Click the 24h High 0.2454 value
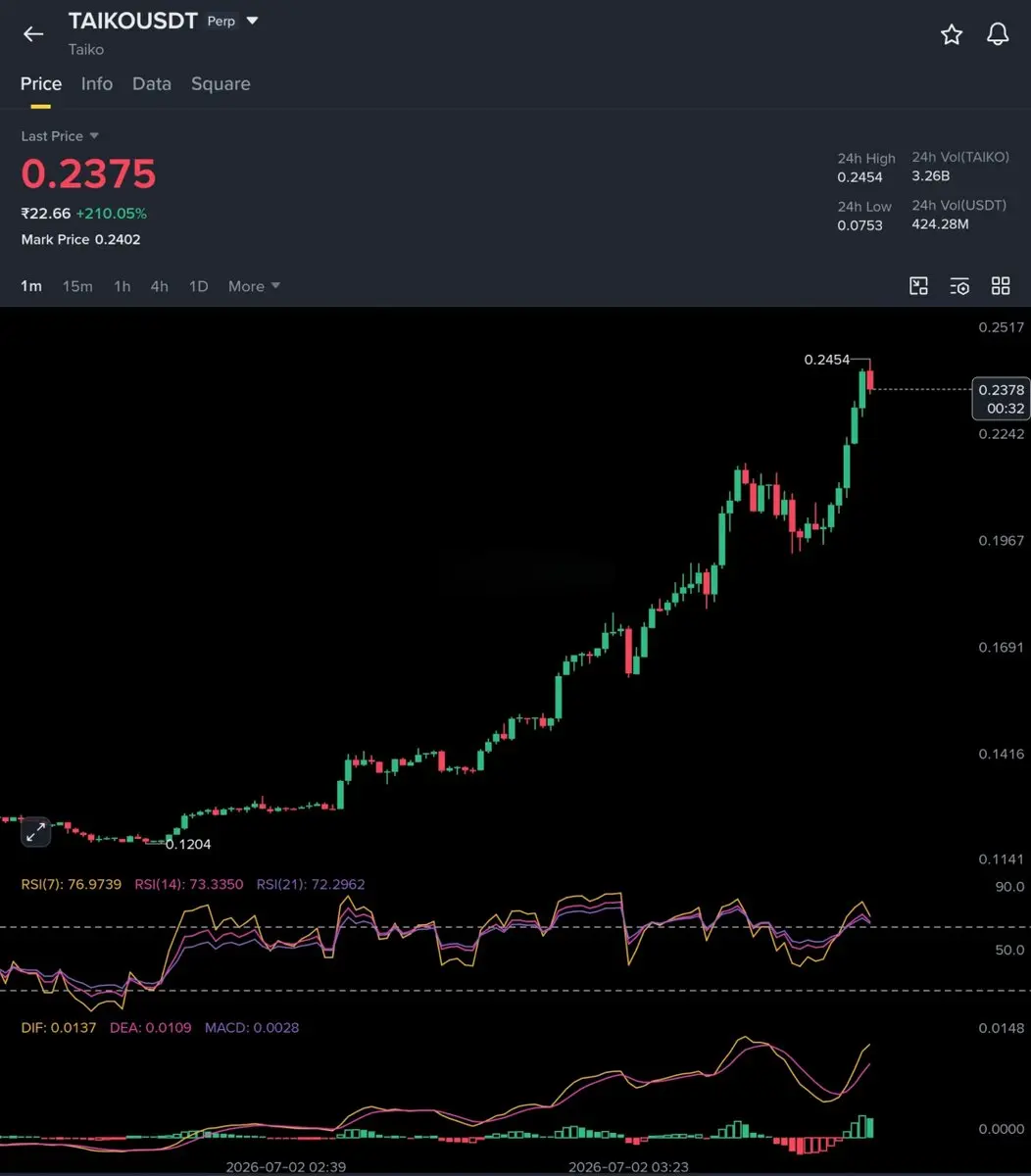Screen dimensions: 1031x1176 (860, 177)
